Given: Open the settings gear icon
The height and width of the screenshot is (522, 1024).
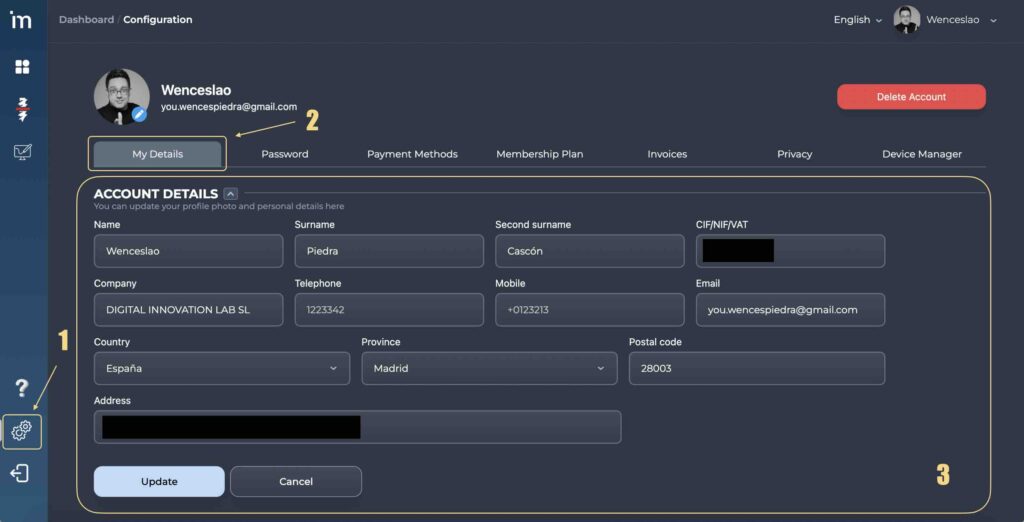Looking at the screenshot, I should click(22, 431).
